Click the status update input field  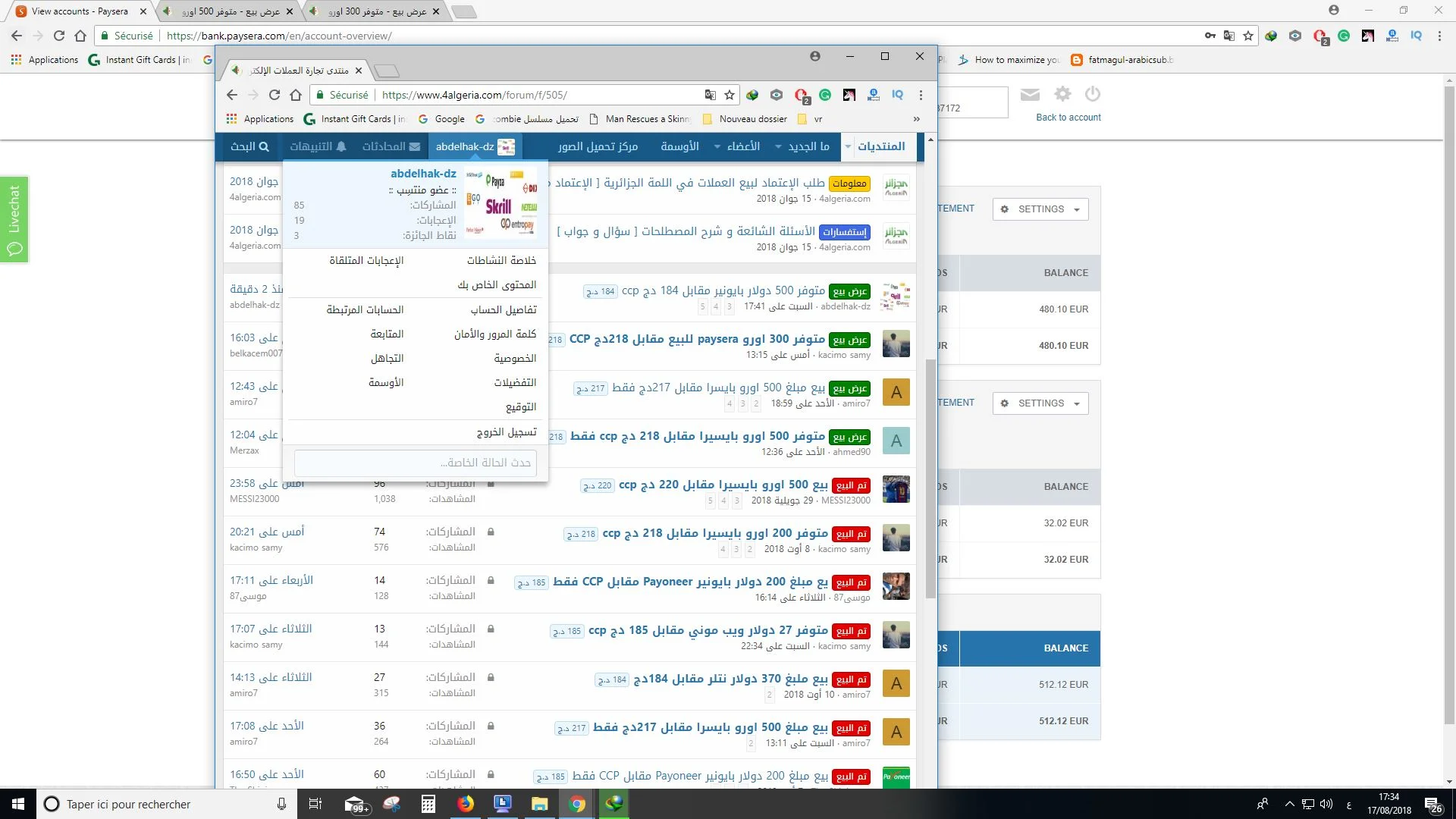pos(415,463)
